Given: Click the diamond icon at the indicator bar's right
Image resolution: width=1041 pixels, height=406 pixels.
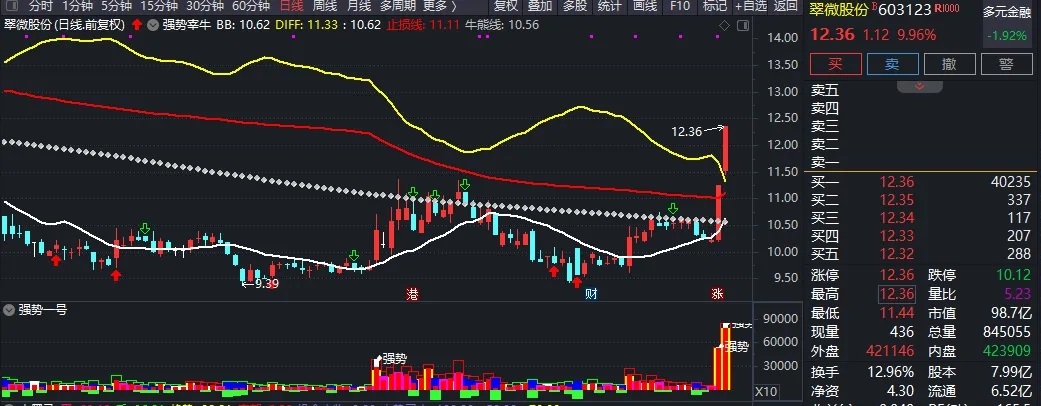Looking at the screenshot, I should pyautogui.click(x=724, y=25).
